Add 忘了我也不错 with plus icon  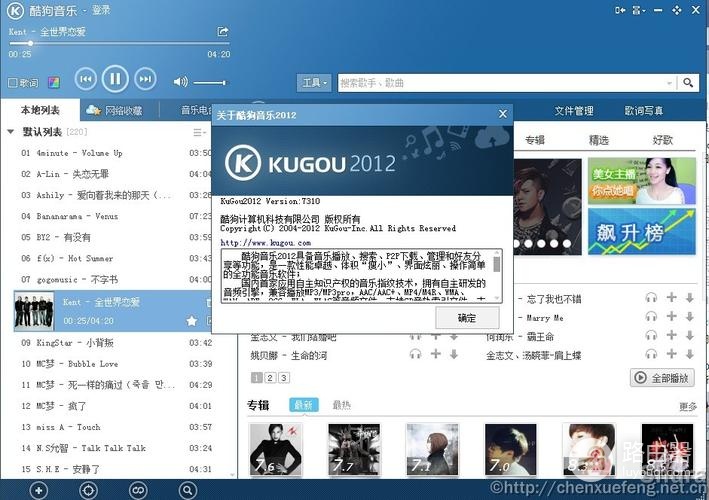pos(671,297)
